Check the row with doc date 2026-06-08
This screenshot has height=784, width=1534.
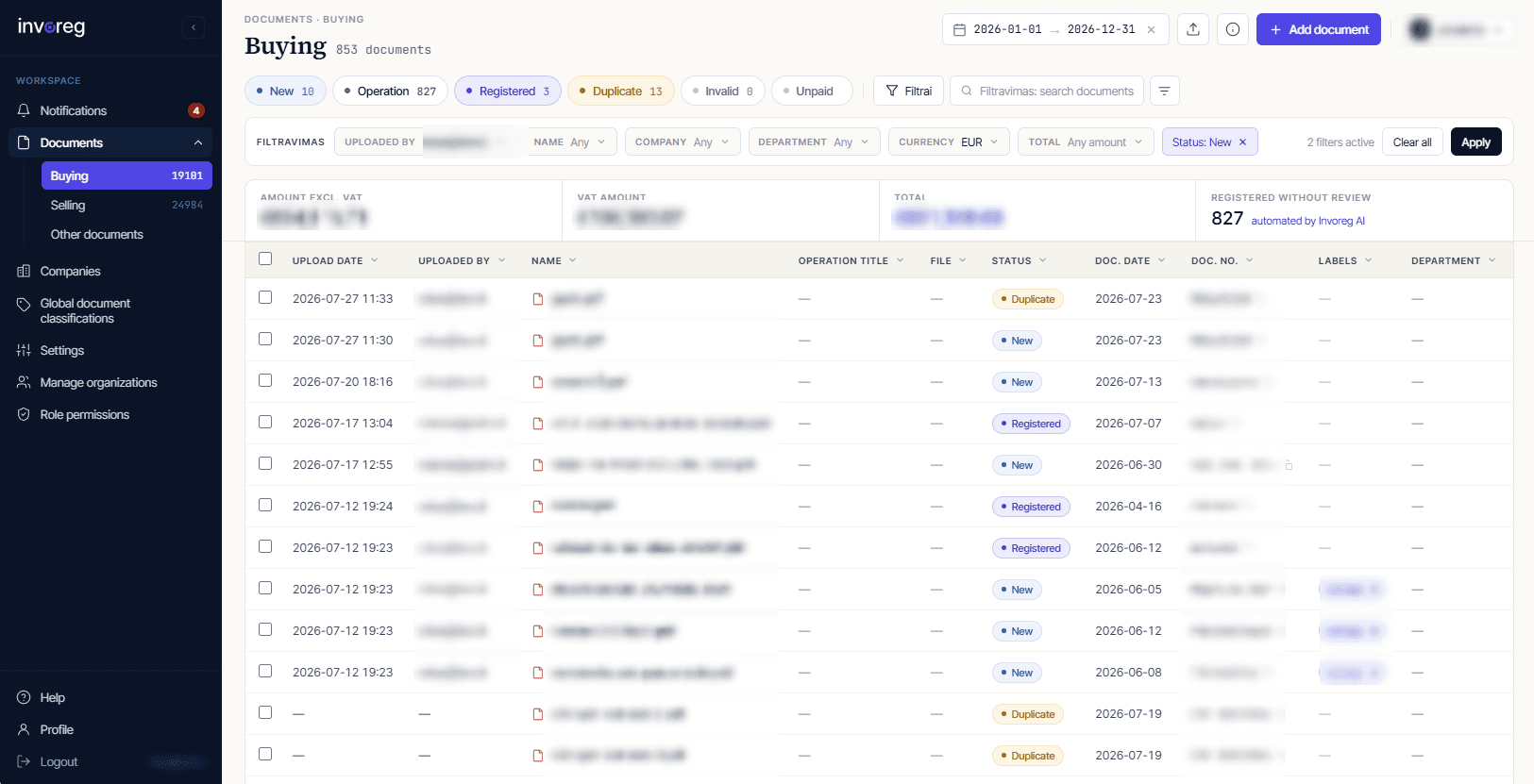point(265,671)
